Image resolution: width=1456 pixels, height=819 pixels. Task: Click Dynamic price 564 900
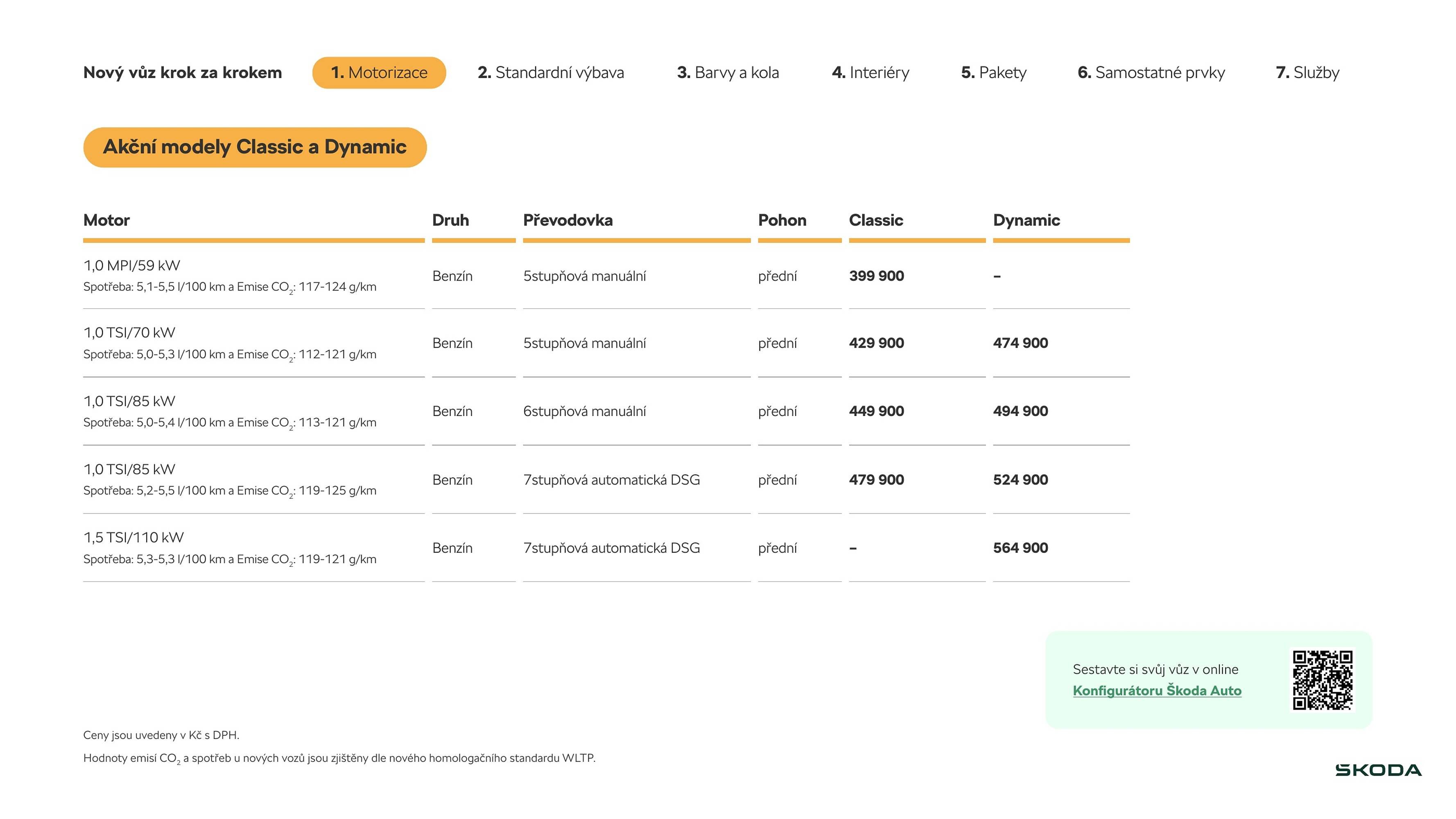click(1020, 548)
